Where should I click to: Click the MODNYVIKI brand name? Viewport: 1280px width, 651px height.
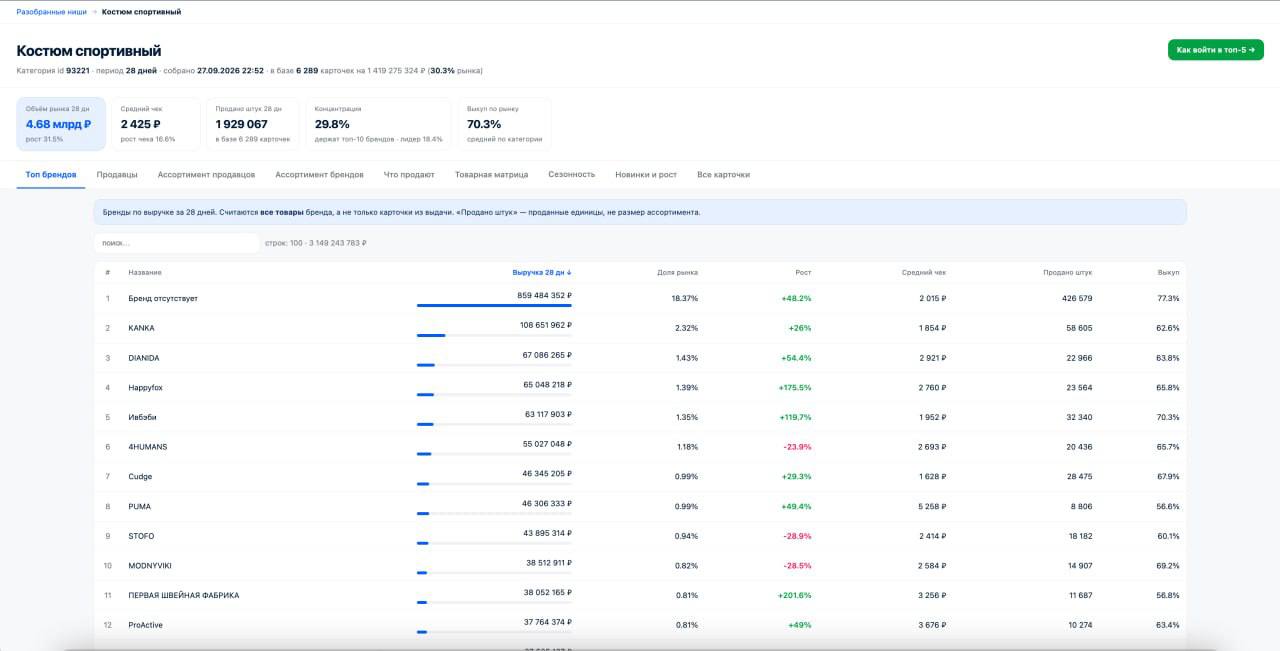(150, 566)
